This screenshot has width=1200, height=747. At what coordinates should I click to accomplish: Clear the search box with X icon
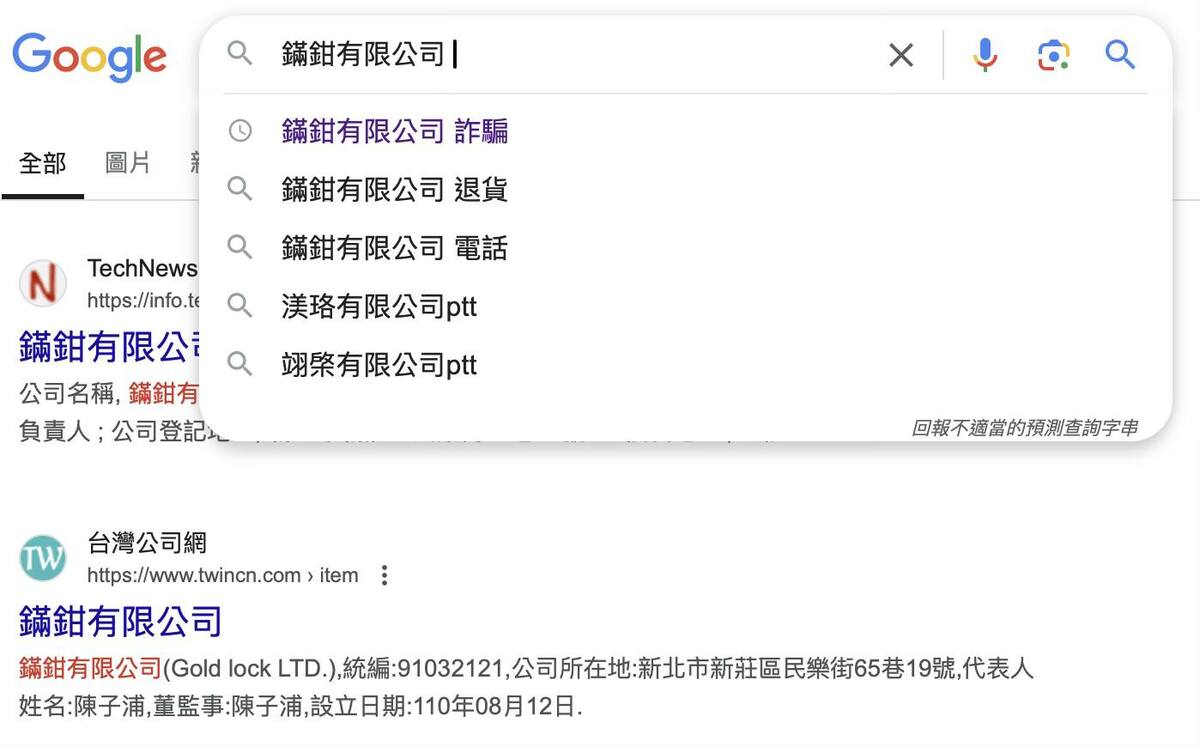tap(901, 55)
